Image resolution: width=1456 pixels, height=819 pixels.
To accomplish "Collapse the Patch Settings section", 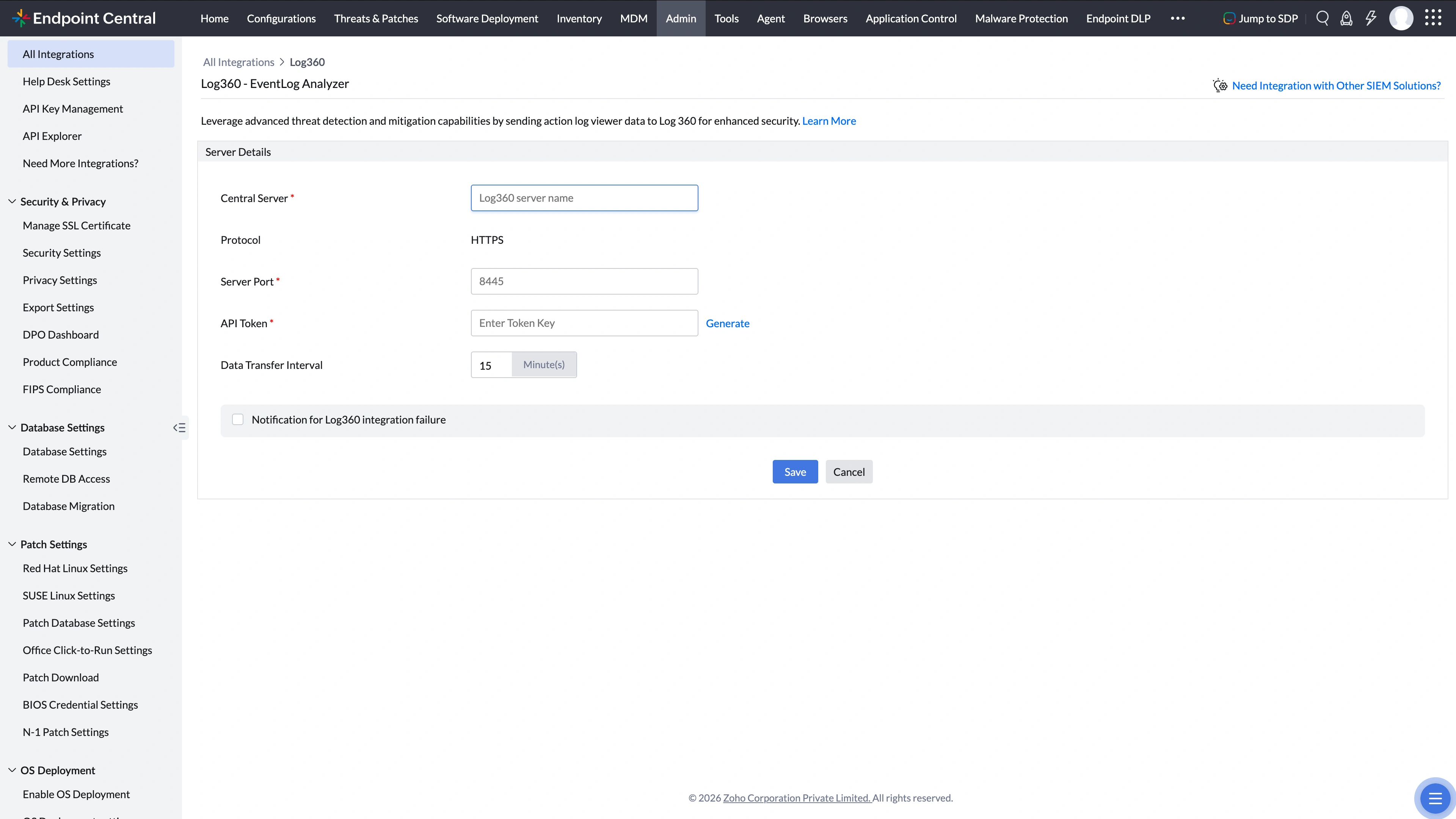I will click(12, 544).
